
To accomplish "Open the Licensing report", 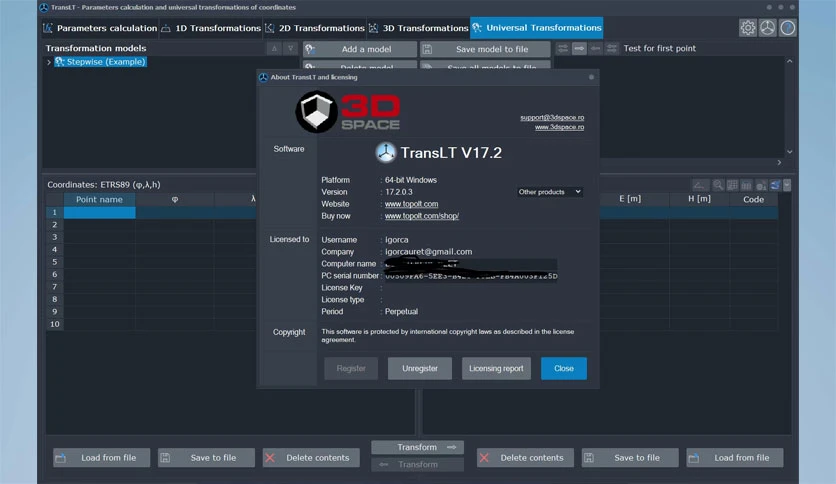I will tap(496, 368).
